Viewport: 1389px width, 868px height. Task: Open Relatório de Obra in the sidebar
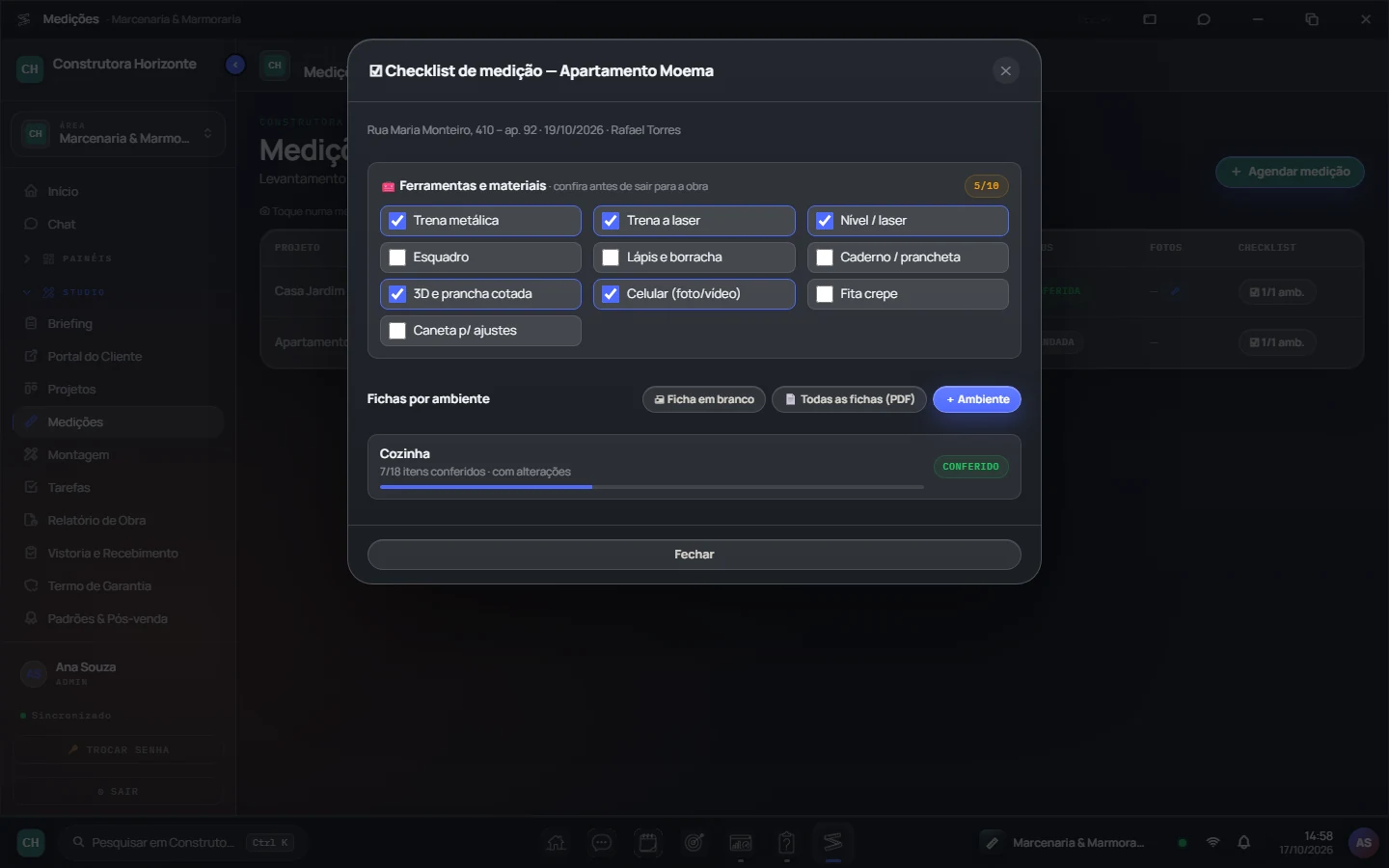119,520
